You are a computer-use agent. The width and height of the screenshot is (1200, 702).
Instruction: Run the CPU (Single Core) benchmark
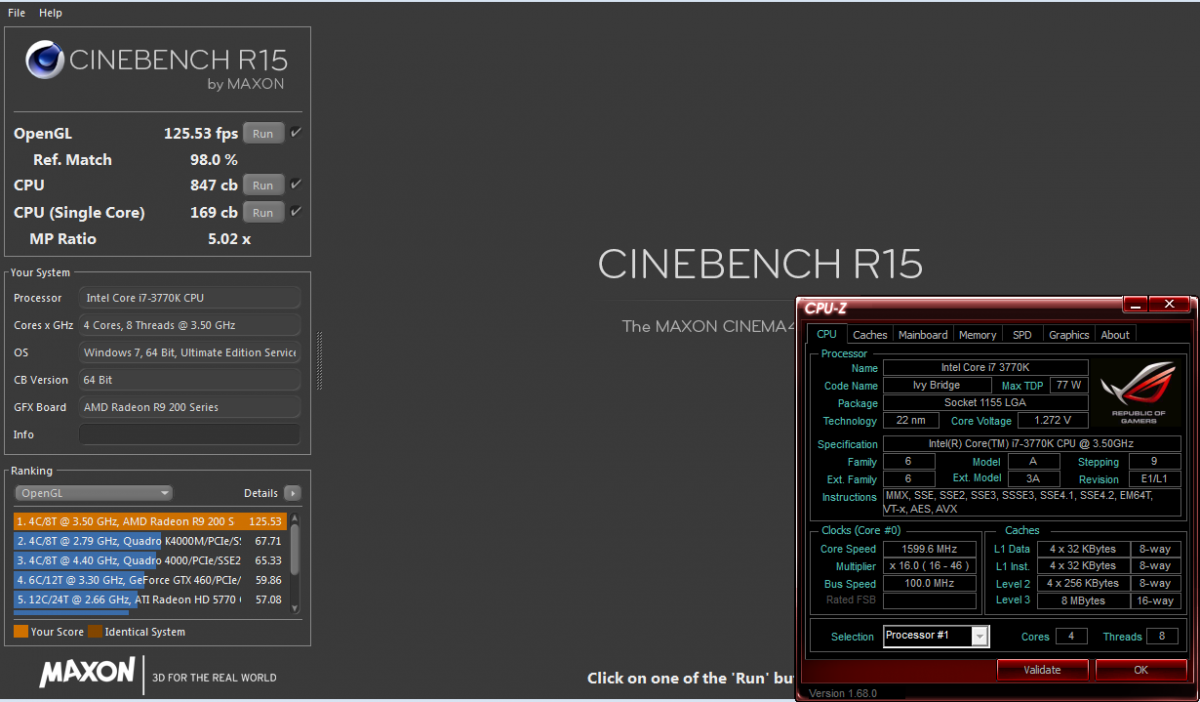click(x=263, y=212)
